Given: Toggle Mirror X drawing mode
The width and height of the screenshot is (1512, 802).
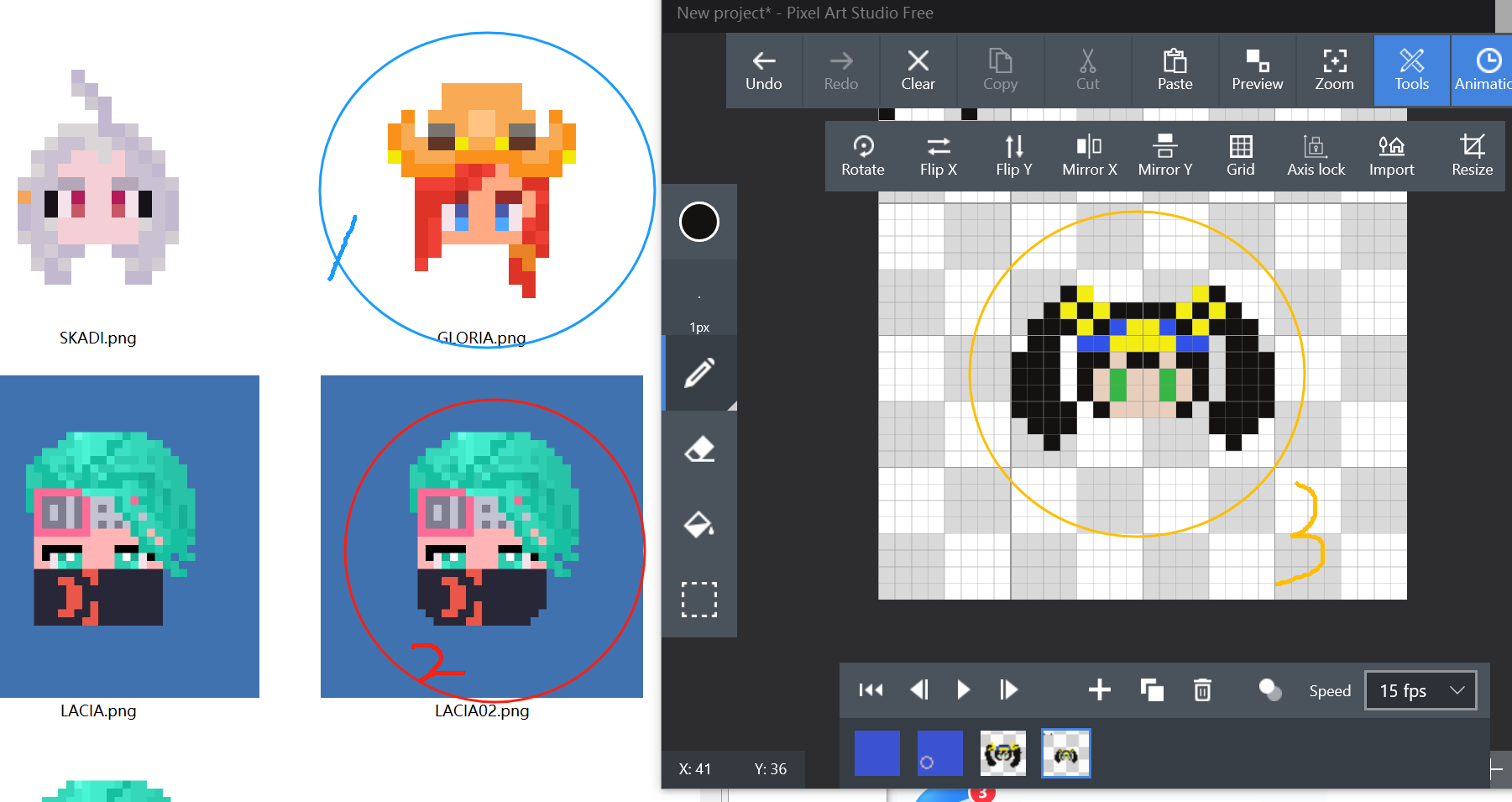Looking at the screenshot, I should click(1090, 156).
